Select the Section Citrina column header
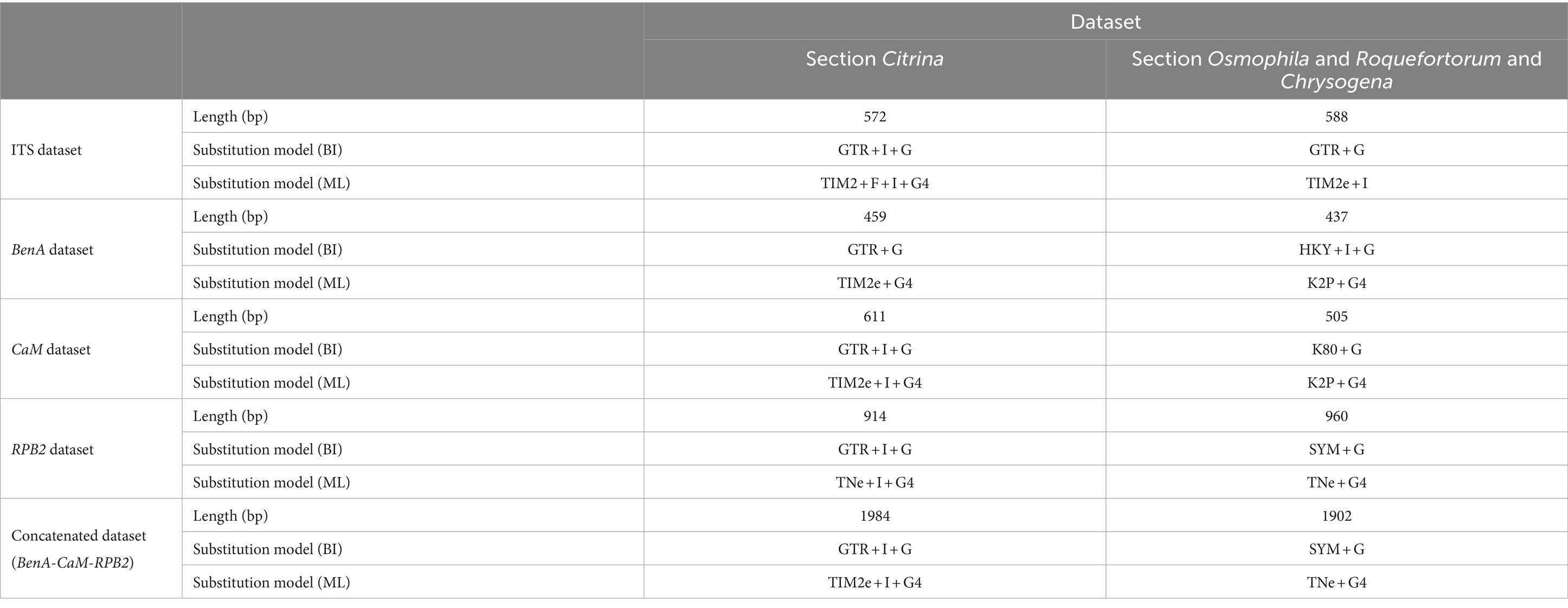The width and height of the screenshot is (1568, 608). (875, 69)
